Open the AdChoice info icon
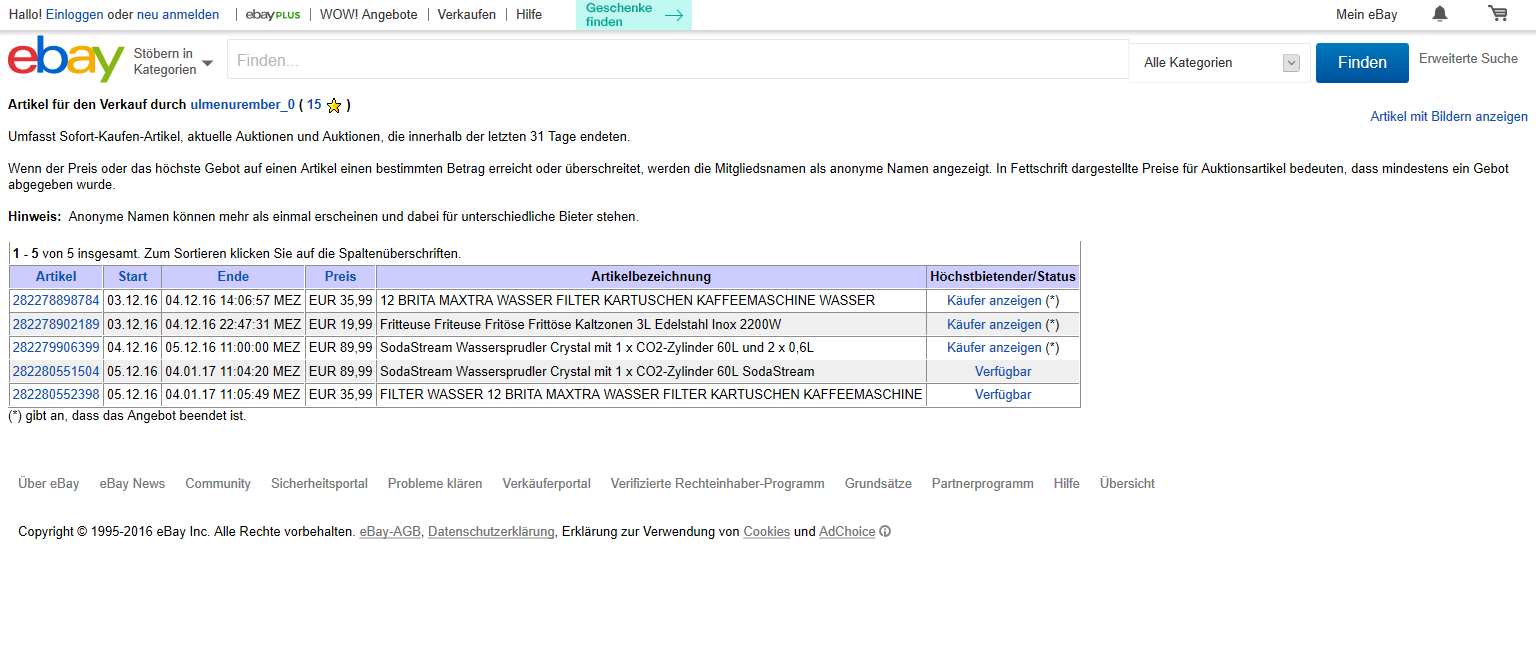The image size is (1536, 654). point(885,532)
